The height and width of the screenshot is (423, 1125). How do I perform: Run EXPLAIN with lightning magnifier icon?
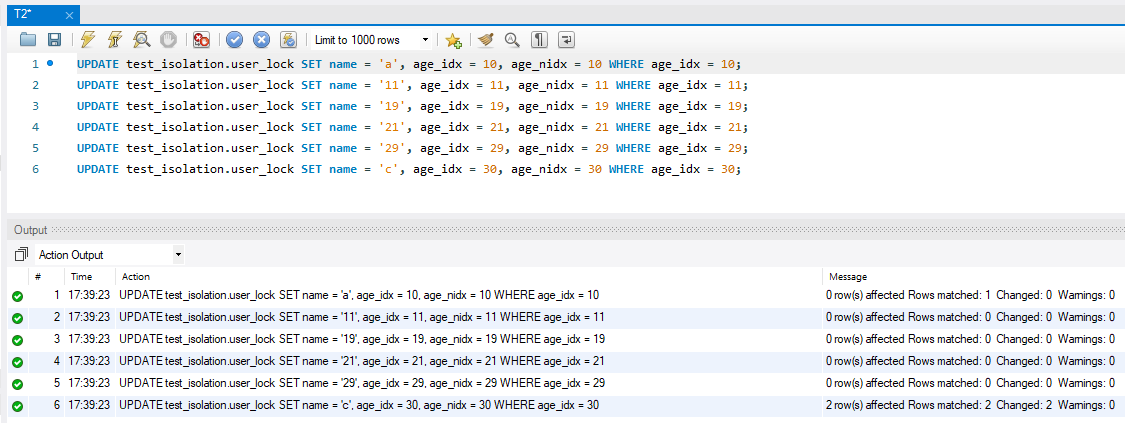click(141, 39)
